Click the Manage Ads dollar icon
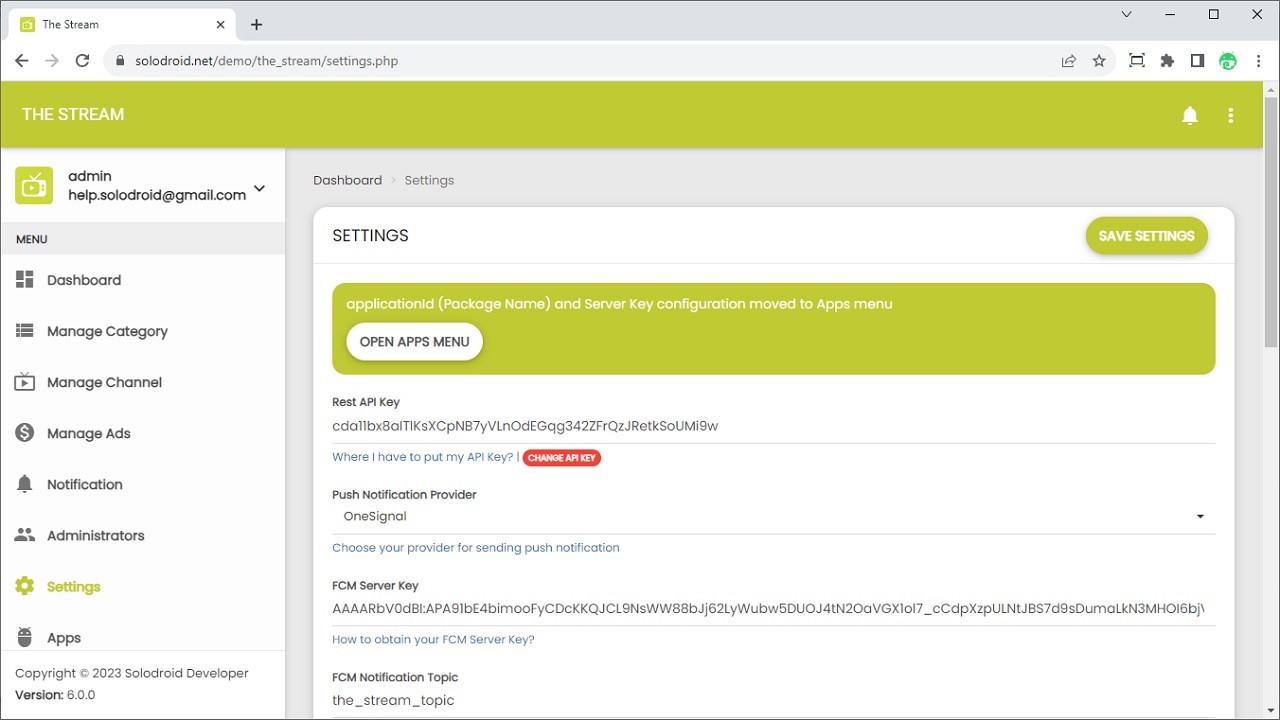1280x720 pixels. point(25,433)
